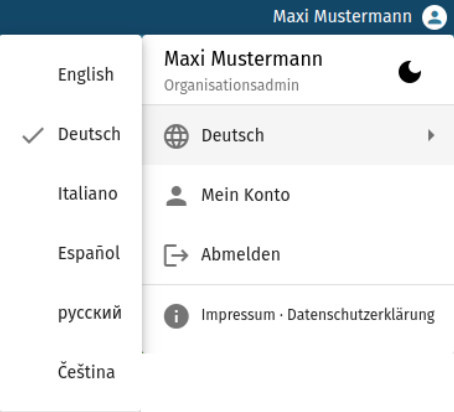This screenshot has width=454, height=412.
Task: Open the Impressum link
Action: tap(238, 315)
